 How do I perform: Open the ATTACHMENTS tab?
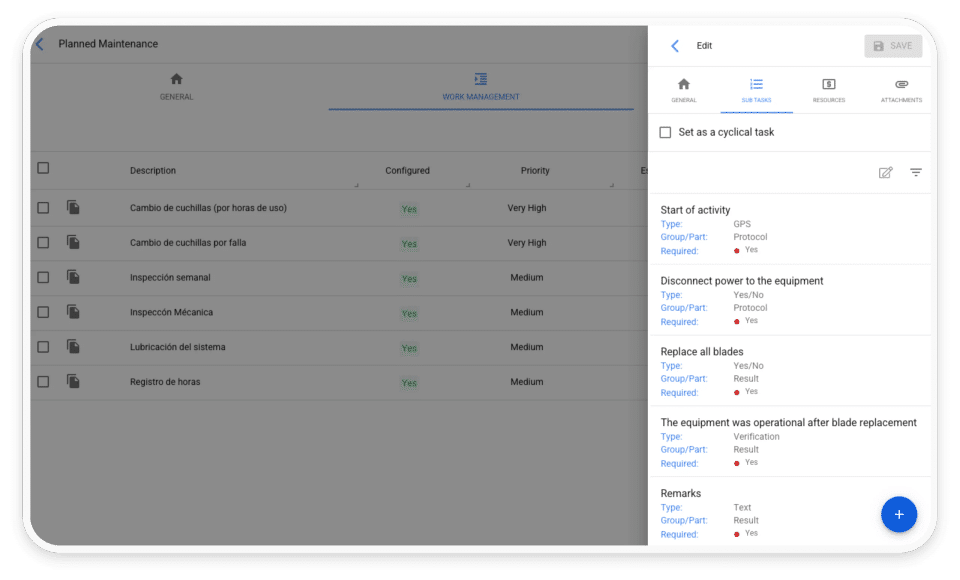(x=901, y=90)
